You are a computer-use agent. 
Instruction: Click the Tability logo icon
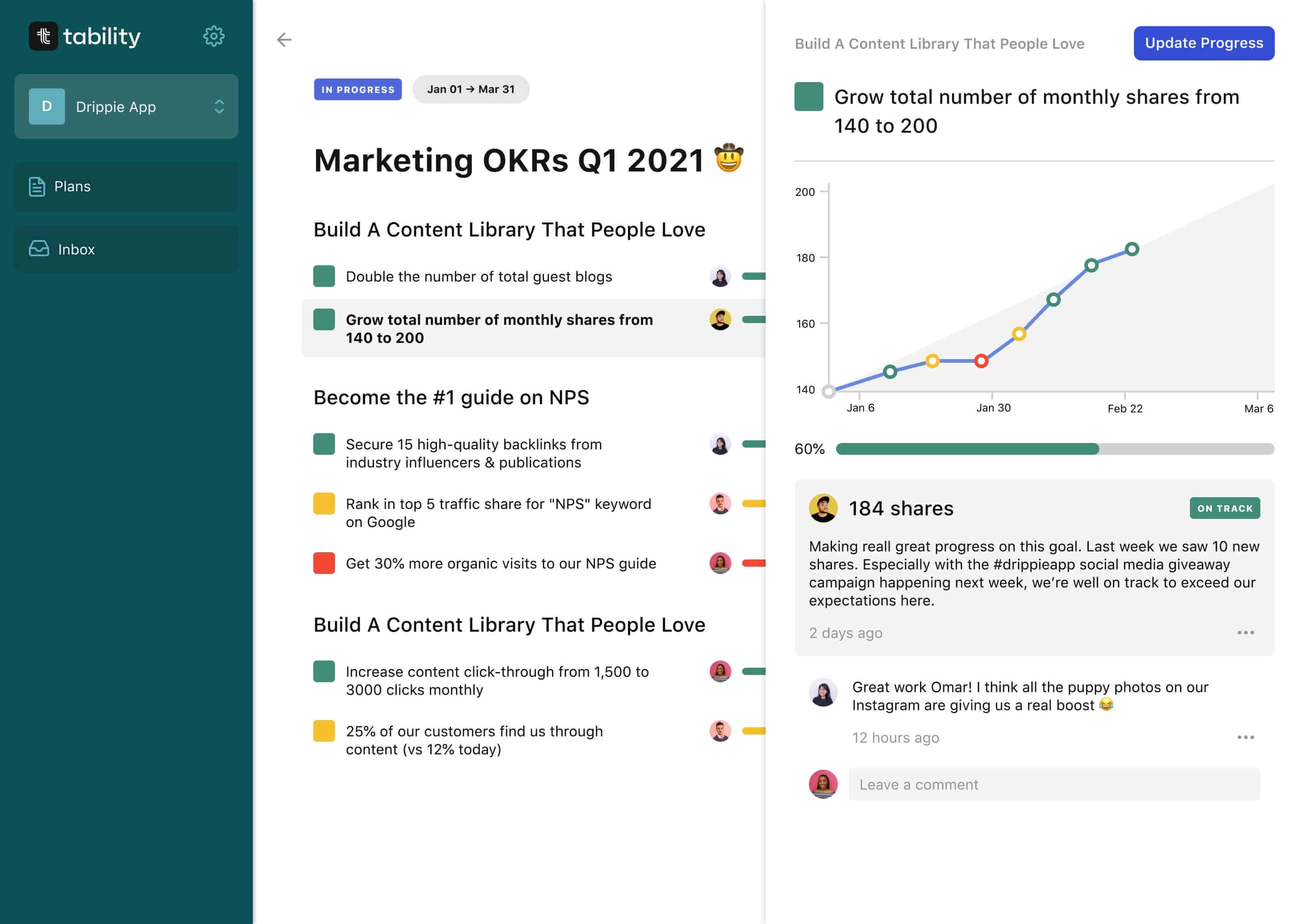click(43, 36)
